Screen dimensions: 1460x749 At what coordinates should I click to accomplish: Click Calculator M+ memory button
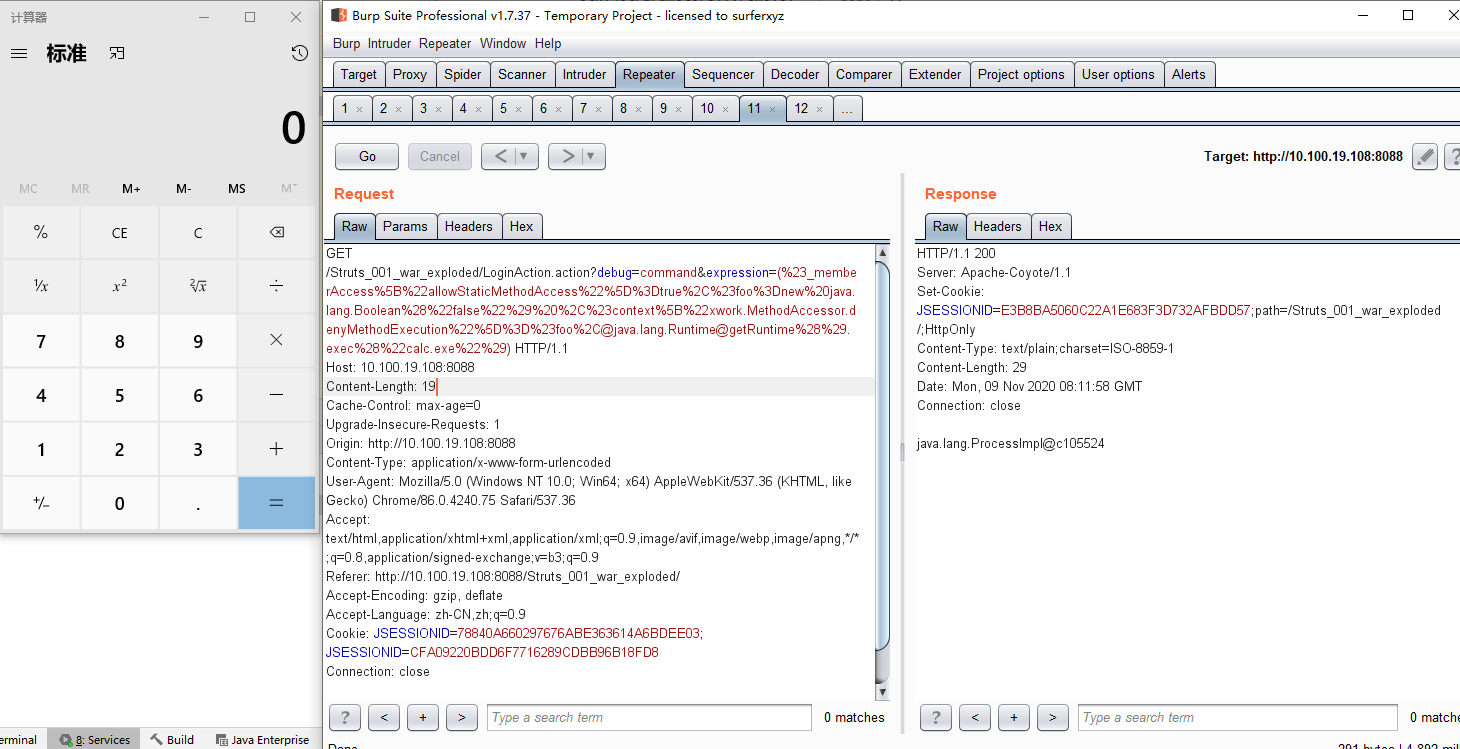pos(132,188)
